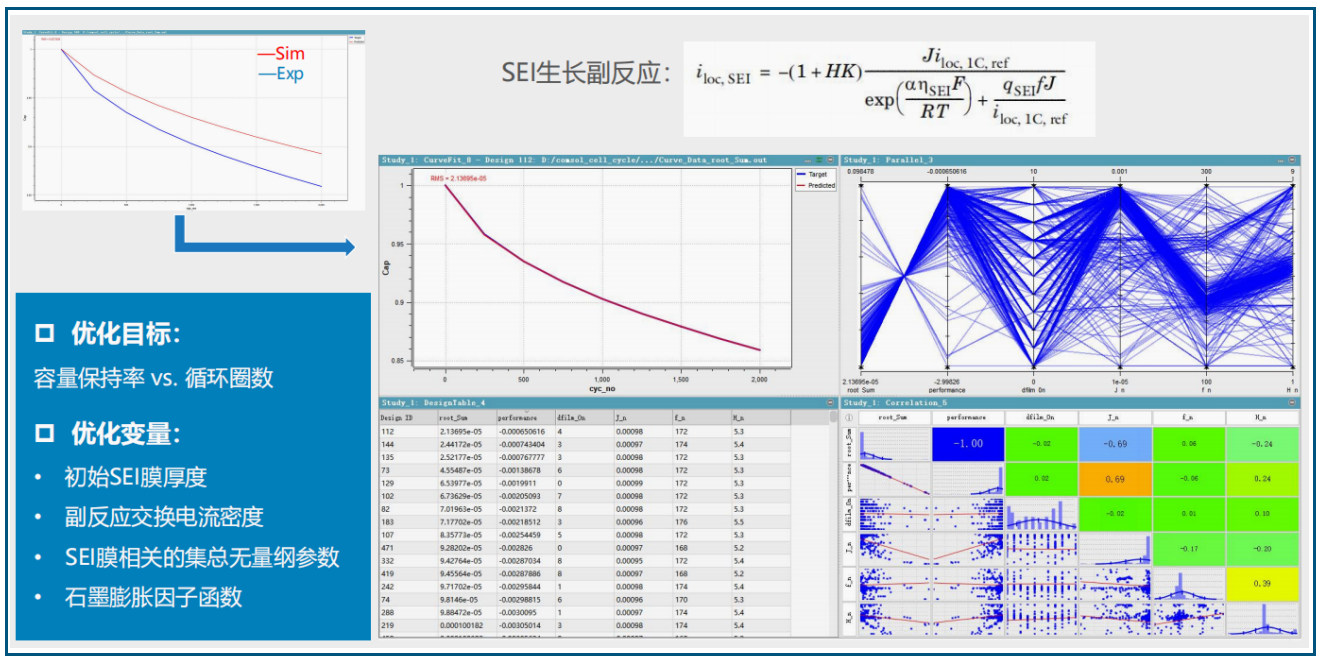Click the green icon in CurveFit_8 title bar
Screen dimensions: 1320x663
(819, 160)
